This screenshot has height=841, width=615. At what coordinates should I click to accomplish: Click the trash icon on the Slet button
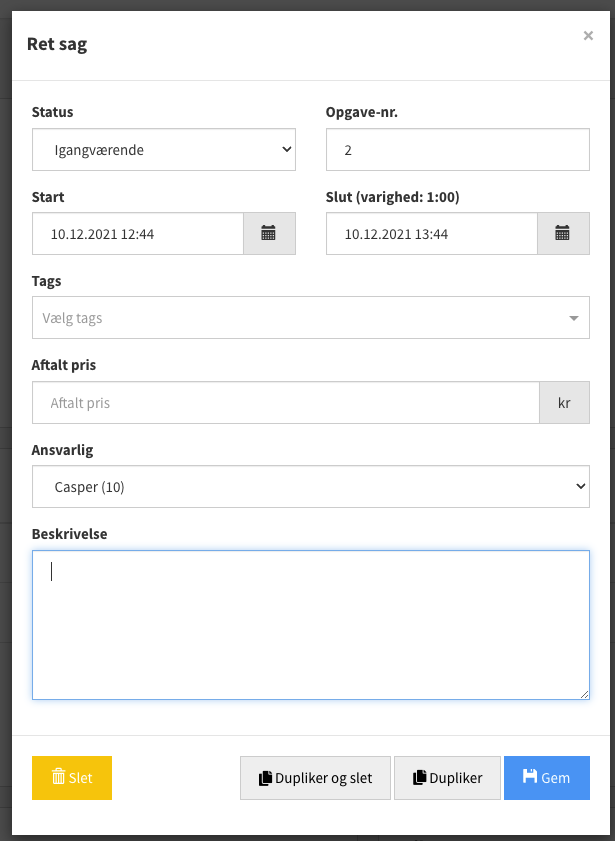[x=58, y=776]
